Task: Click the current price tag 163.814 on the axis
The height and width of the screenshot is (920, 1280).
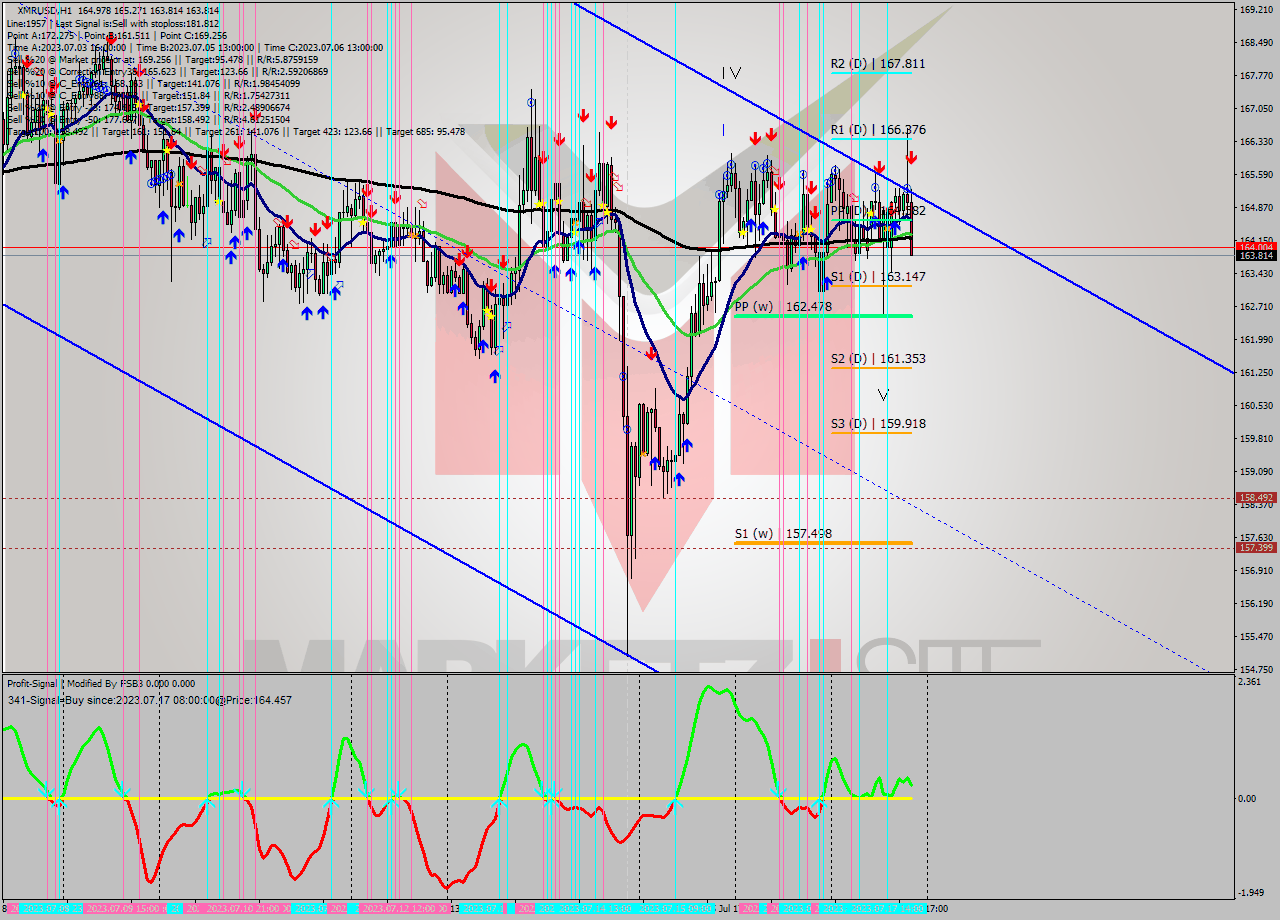Action: [x=1255, y=256]
